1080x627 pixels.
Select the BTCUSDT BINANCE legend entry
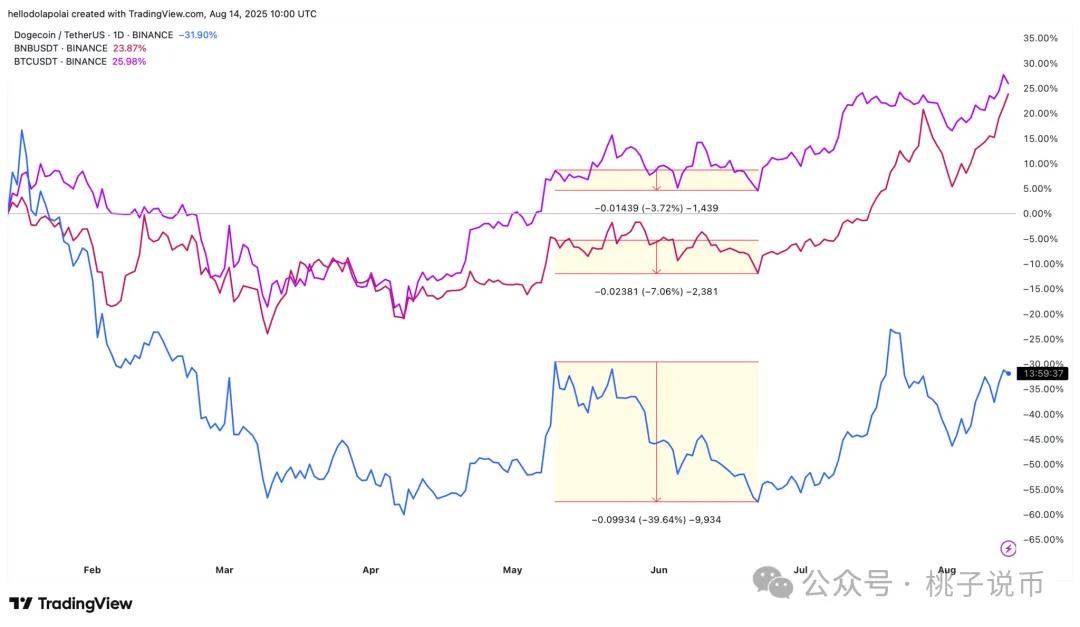coord(56,61)
